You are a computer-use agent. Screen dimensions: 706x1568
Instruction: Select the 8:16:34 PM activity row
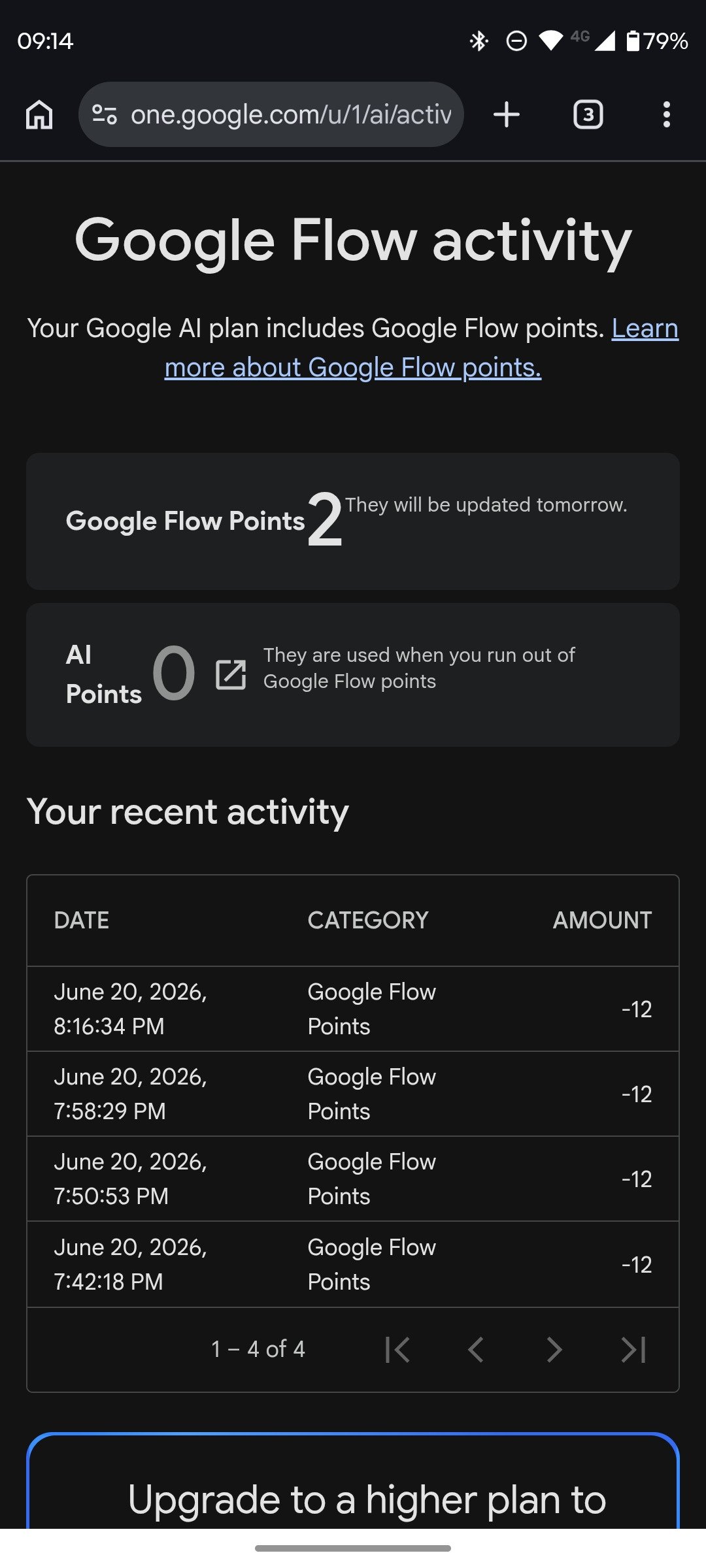(x=353, y=1009)
